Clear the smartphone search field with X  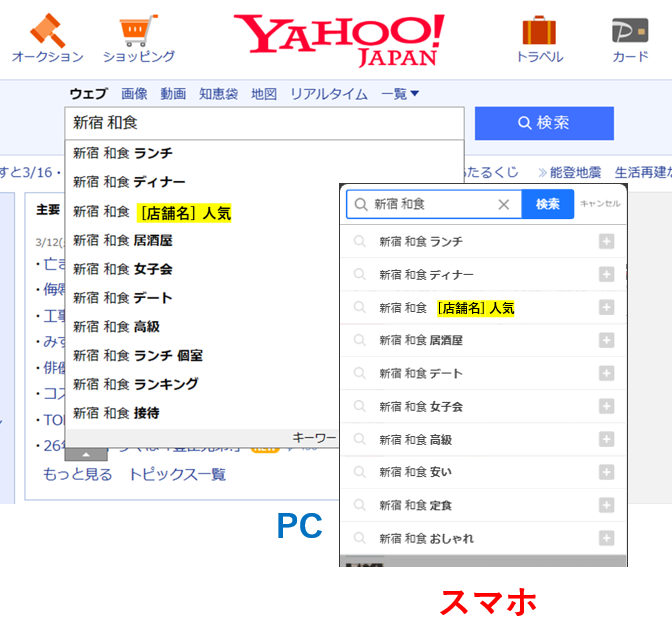(504, 204)
